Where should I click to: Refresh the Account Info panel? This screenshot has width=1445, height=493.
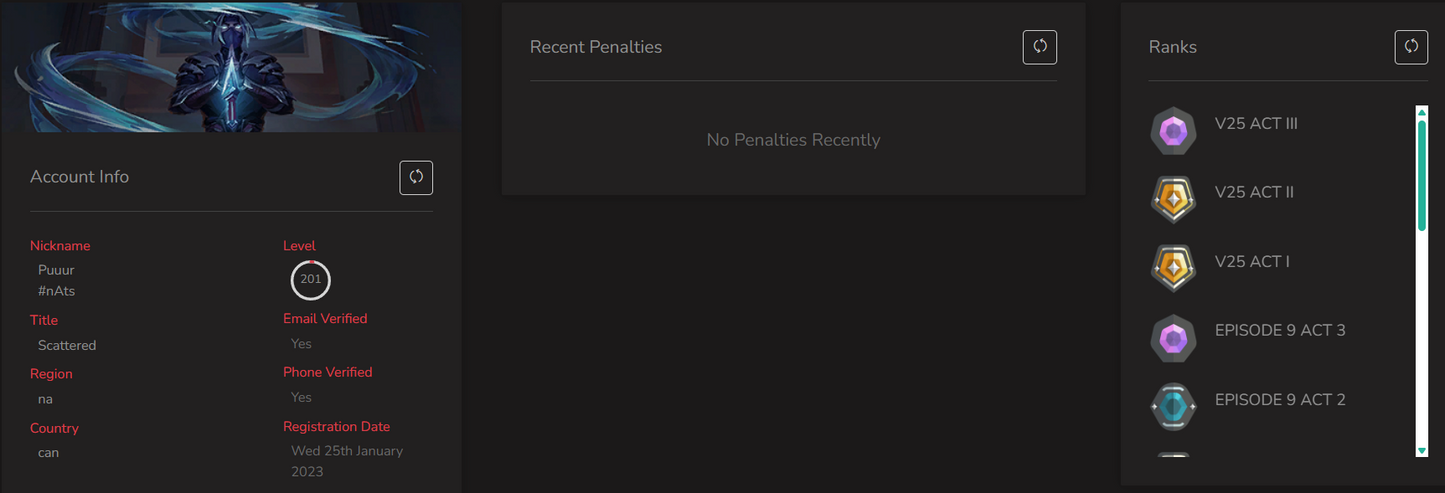point(416,177)
